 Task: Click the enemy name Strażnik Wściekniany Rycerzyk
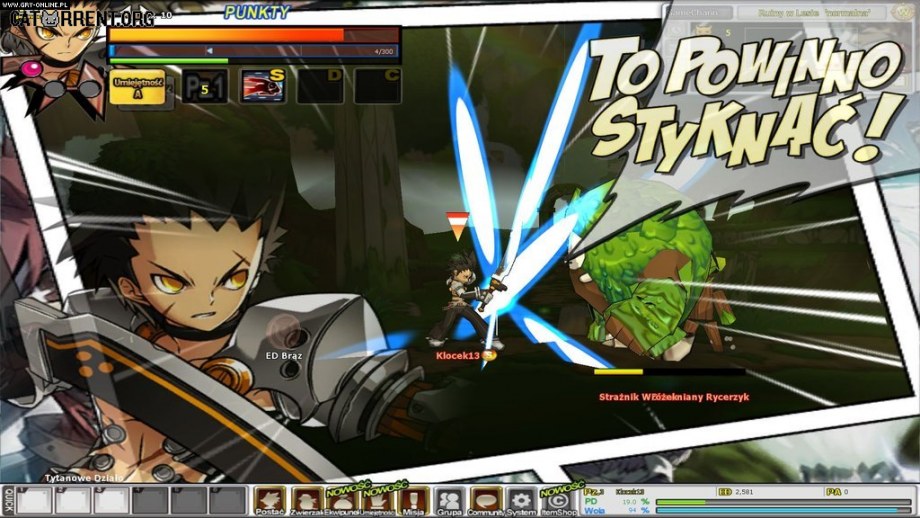(674, 397)
